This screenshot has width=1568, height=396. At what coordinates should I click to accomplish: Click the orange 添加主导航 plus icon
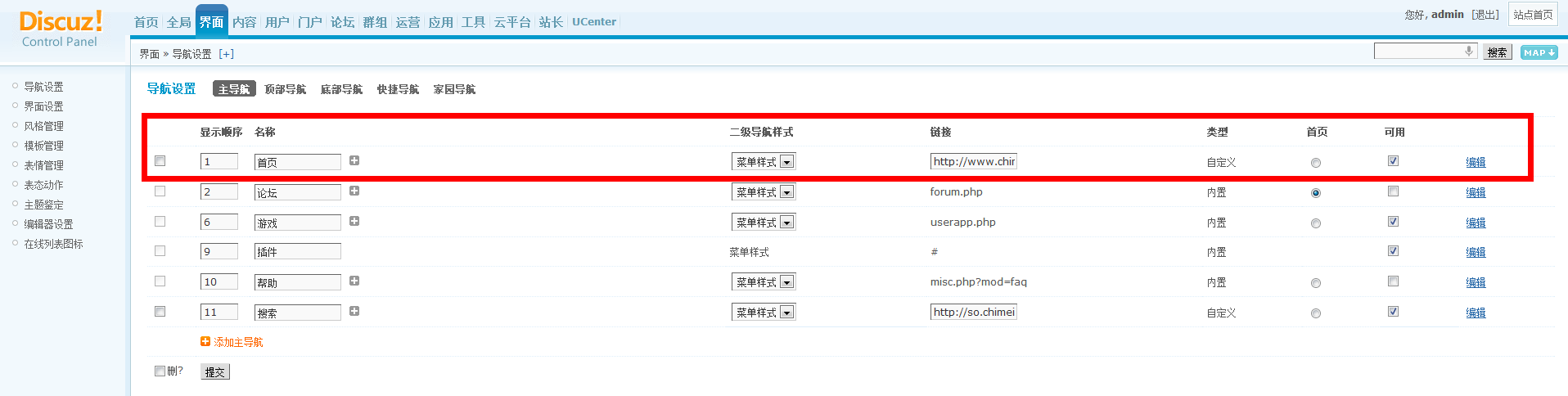click(205, 341)
